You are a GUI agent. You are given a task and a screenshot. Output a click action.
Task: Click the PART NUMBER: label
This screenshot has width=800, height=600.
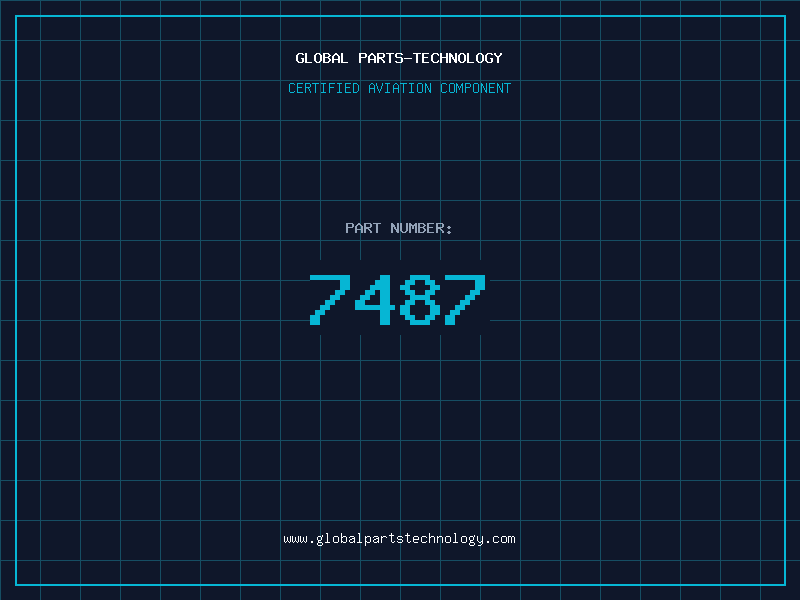[x=398, y=228]
